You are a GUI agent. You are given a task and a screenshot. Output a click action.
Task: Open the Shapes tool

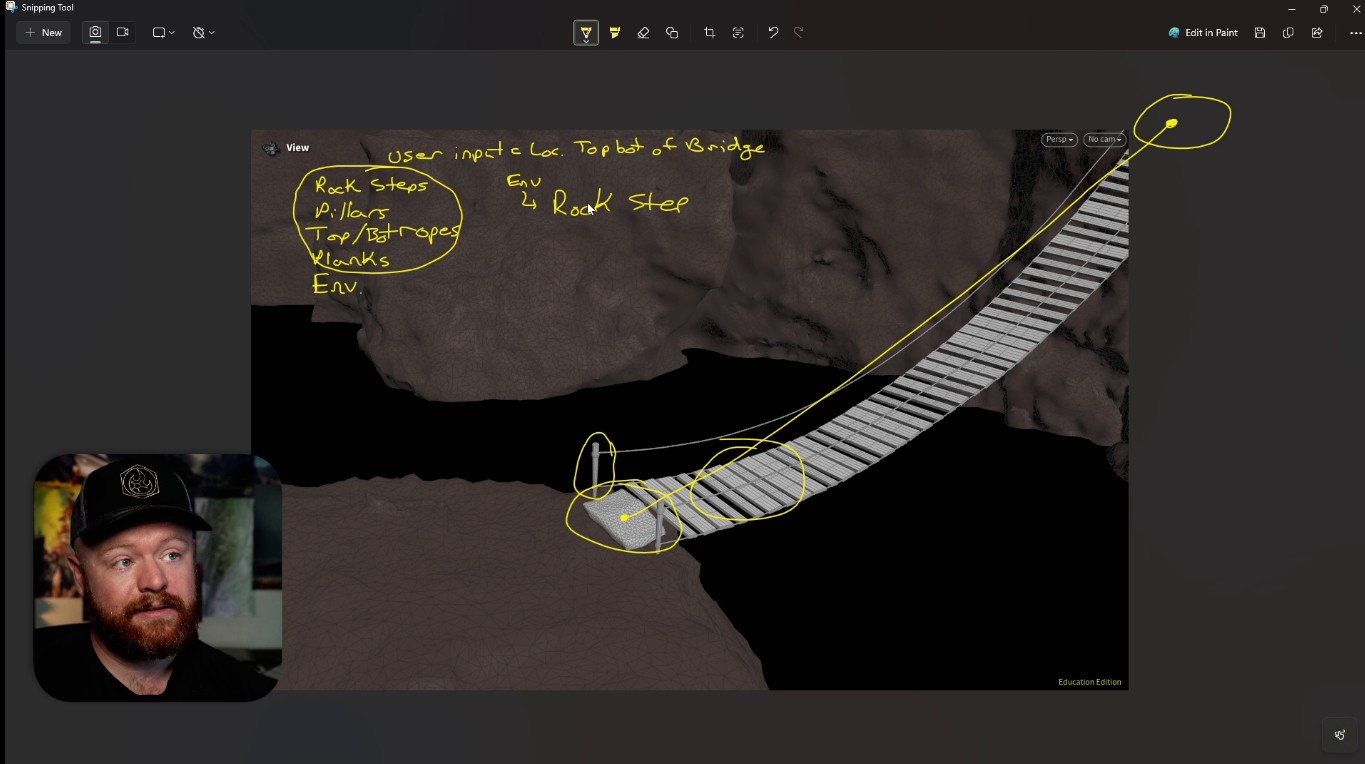[672, 33]
